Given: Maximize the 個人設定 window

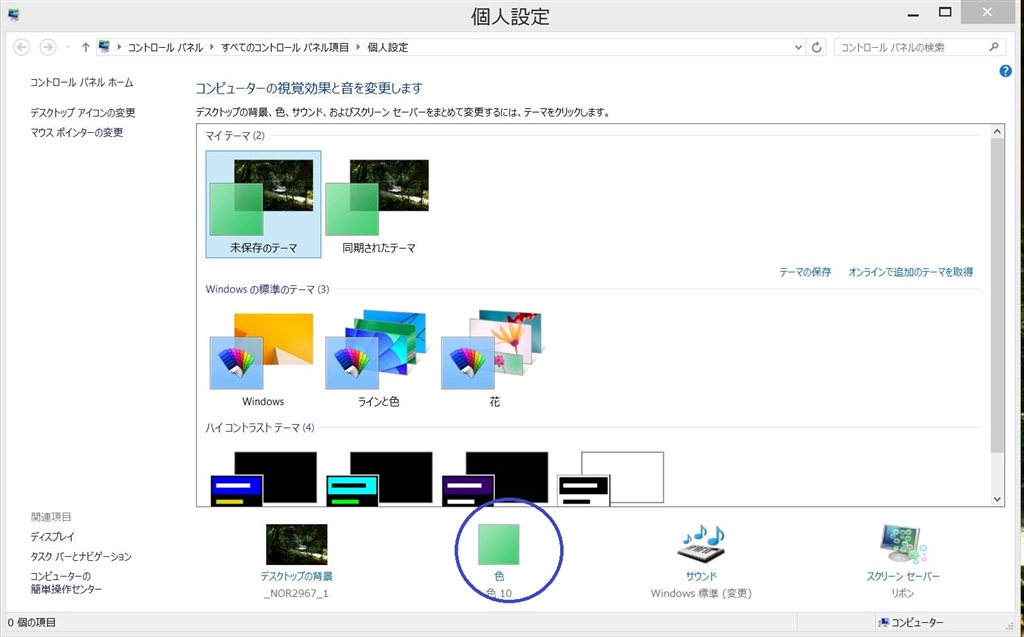Looking at the screenshot, I should pos(945,12).
